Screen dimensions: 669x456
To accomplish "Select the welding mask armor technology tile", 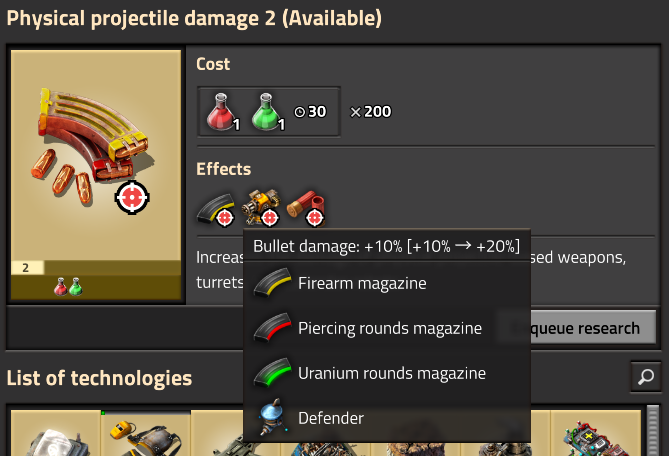I will point(146,434).
